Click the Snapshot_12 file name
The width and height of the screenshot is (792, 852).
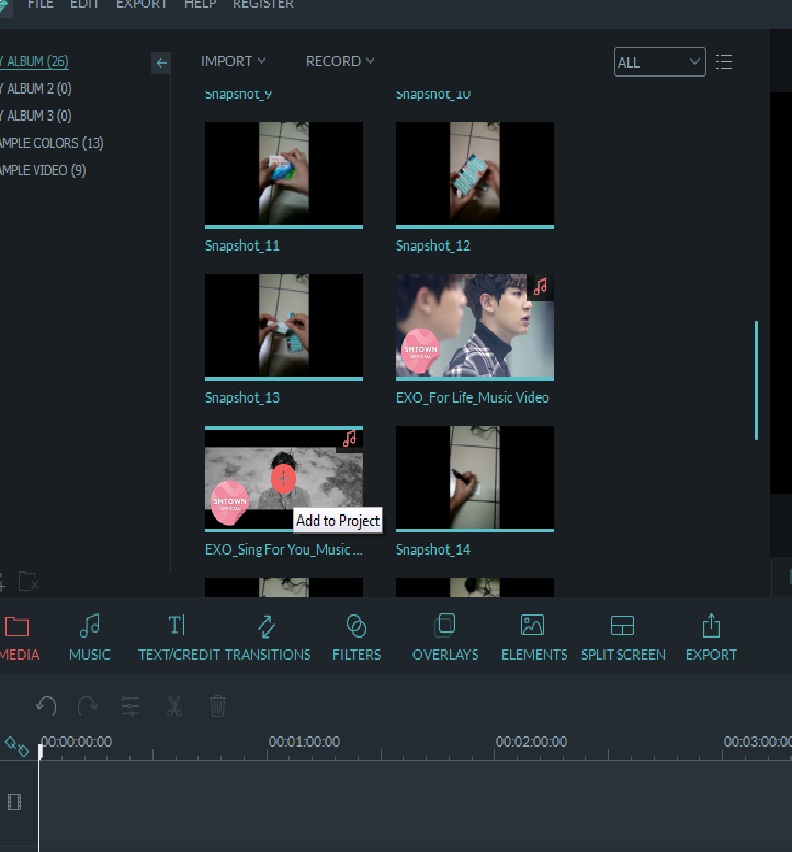pyautogui.click(x=433, y=246)
